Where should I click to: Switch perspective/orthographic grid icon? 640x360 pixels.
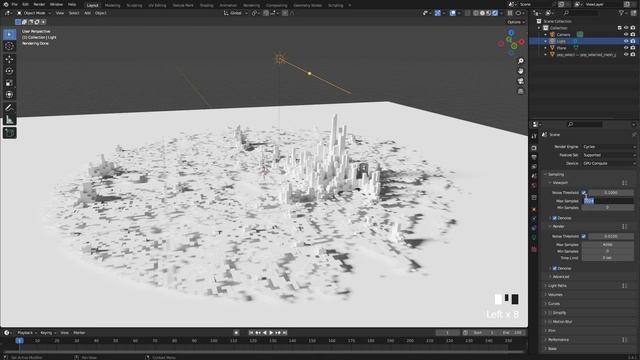coord(521,91)
